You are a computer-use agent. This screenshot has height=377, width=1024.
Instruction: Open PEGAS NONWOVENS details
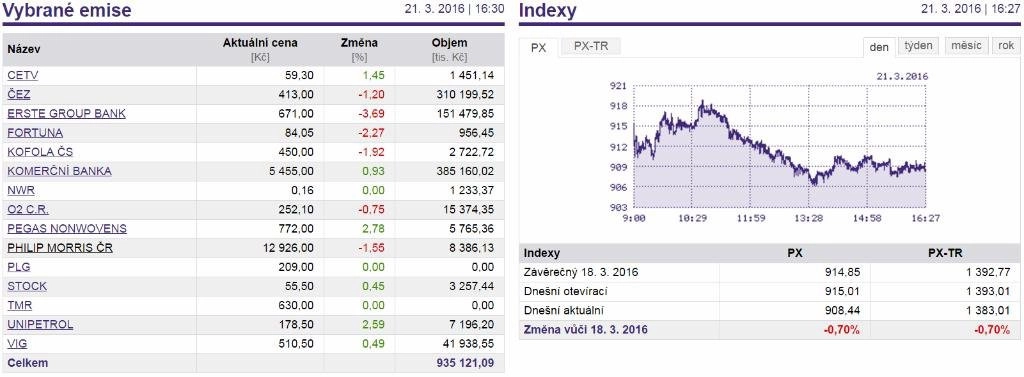click(x=67, y=229)
